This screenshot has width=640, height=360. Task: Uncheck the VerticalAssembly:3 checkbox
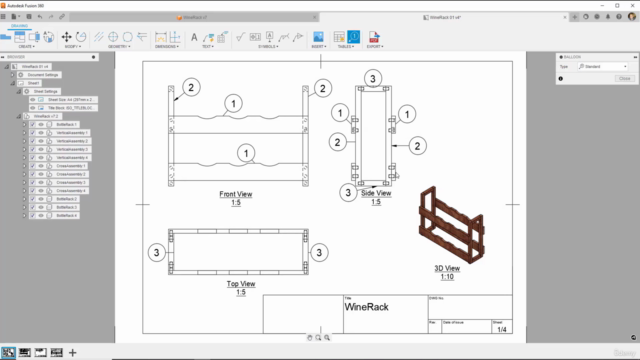(33, 149)
